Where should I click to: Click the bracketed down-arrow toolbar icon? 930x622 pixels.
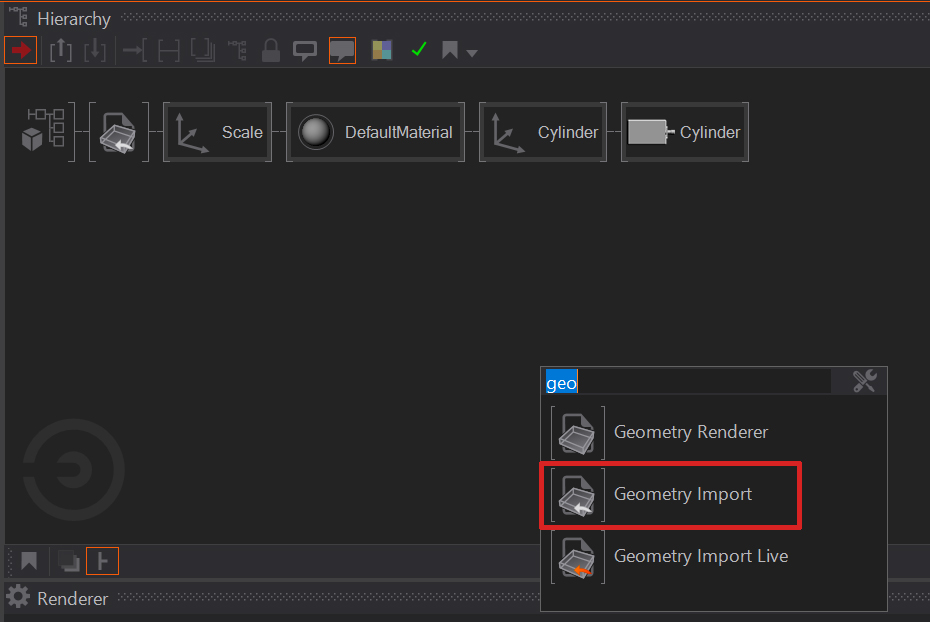click(x=95, y=50)
